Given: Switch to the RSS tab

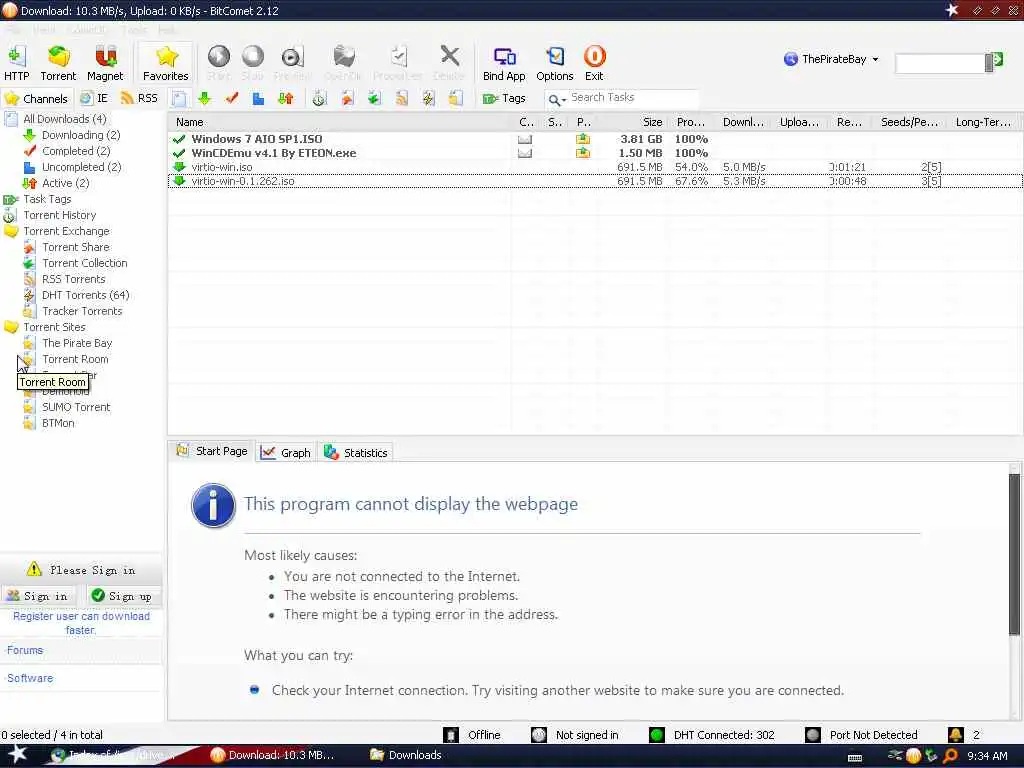Looking at the screenshot, I should [140, 99].
